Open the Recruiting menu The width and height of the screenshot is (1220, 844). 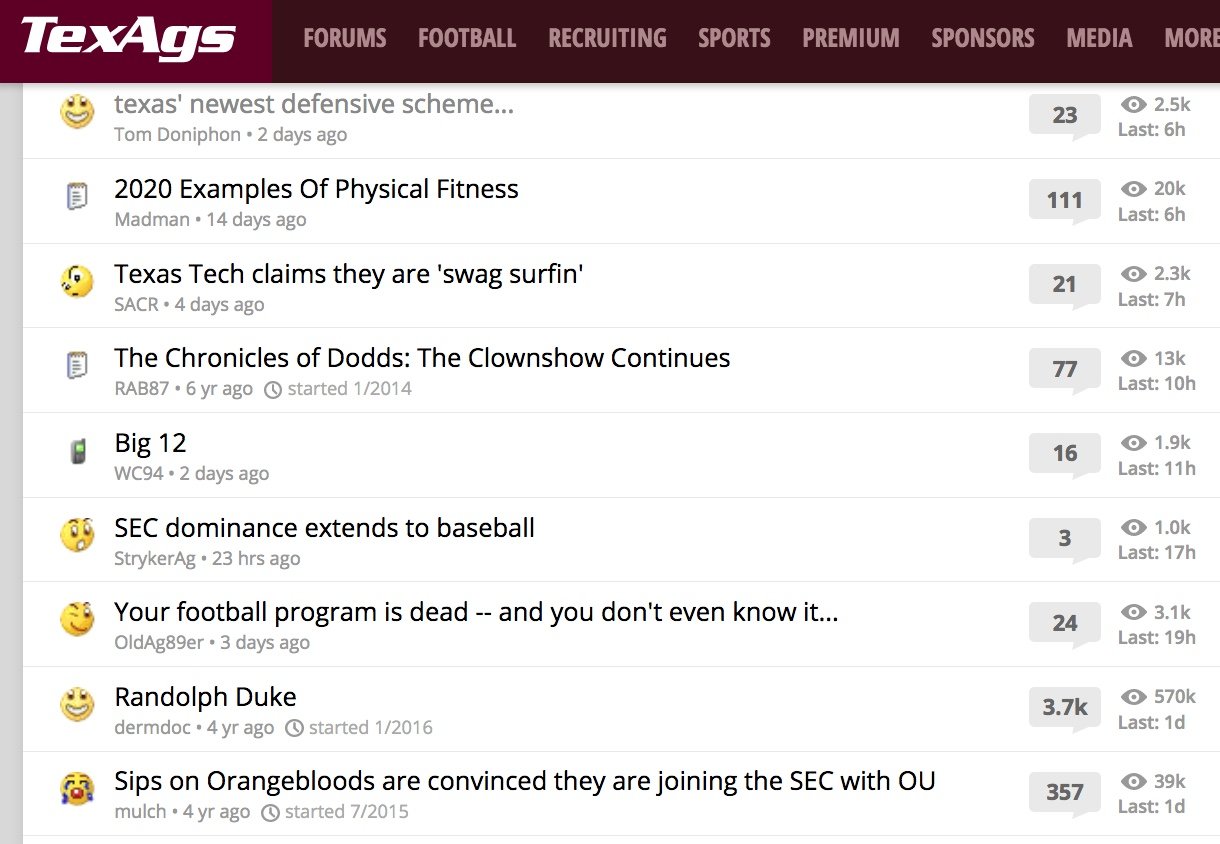tap(607, 39)
